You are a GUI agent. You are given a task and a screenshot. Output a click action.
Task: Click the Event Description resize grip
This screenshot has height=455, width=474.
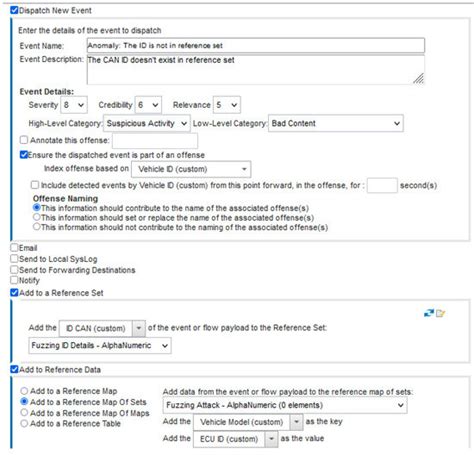419,79
